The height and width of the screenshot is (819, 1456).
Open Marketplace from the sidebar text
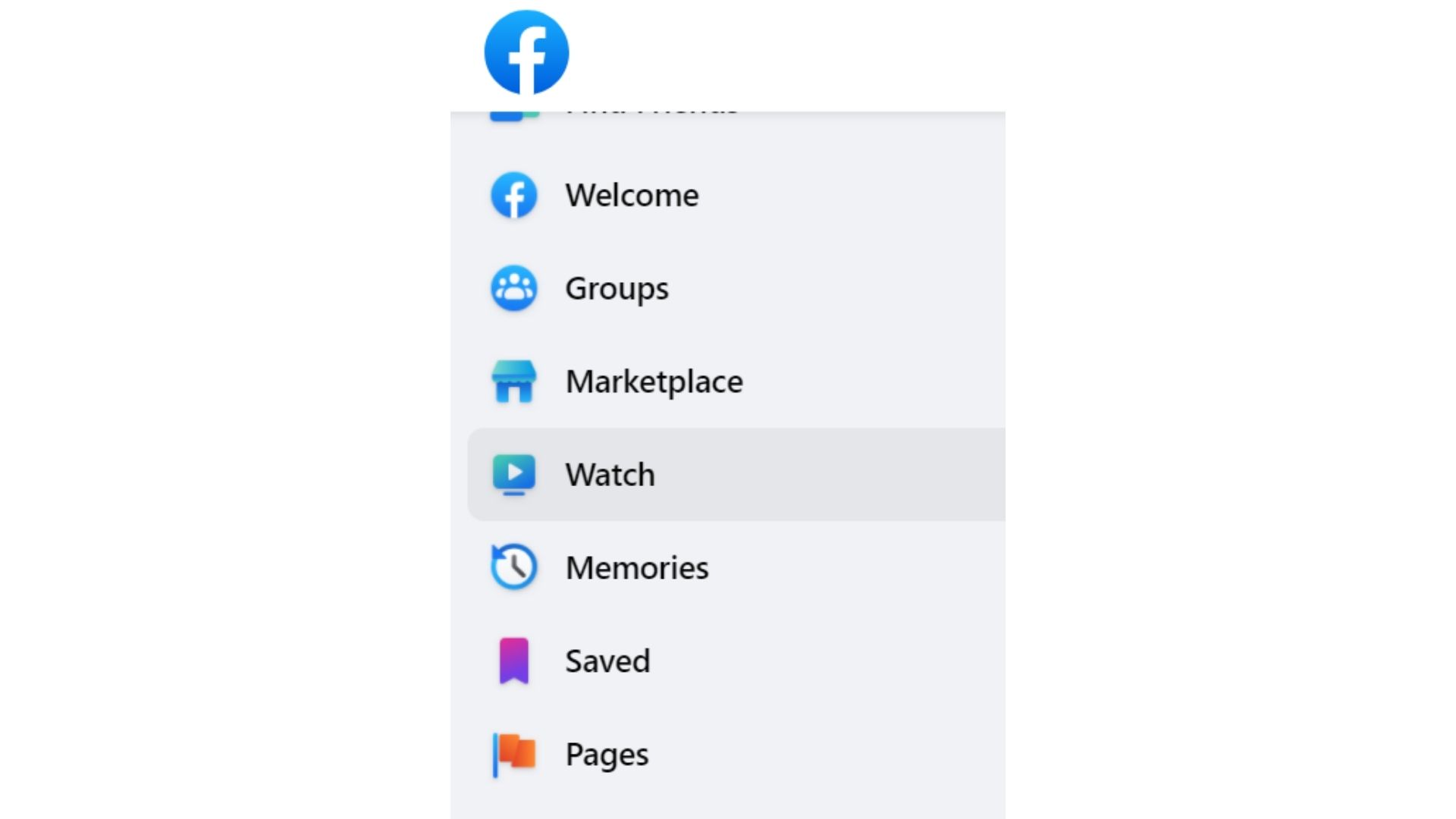coord(654,381)
